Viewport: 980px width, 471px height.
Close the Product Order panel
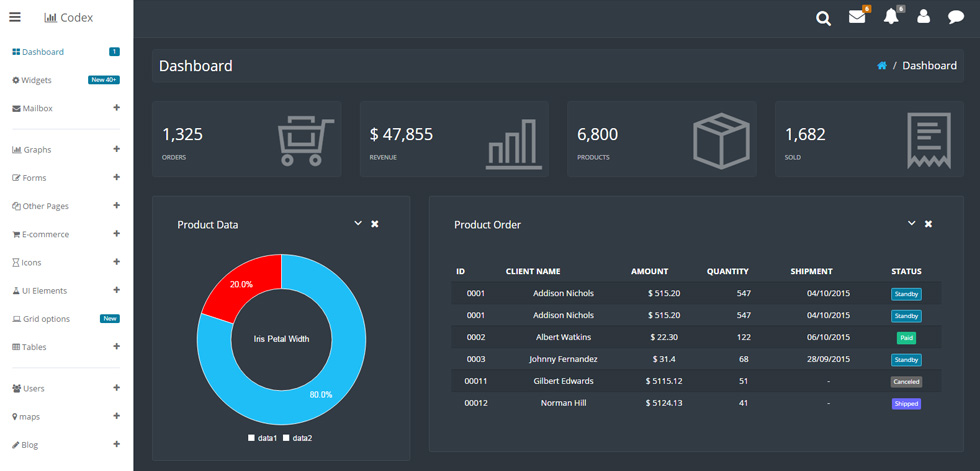tap(928, 224)
